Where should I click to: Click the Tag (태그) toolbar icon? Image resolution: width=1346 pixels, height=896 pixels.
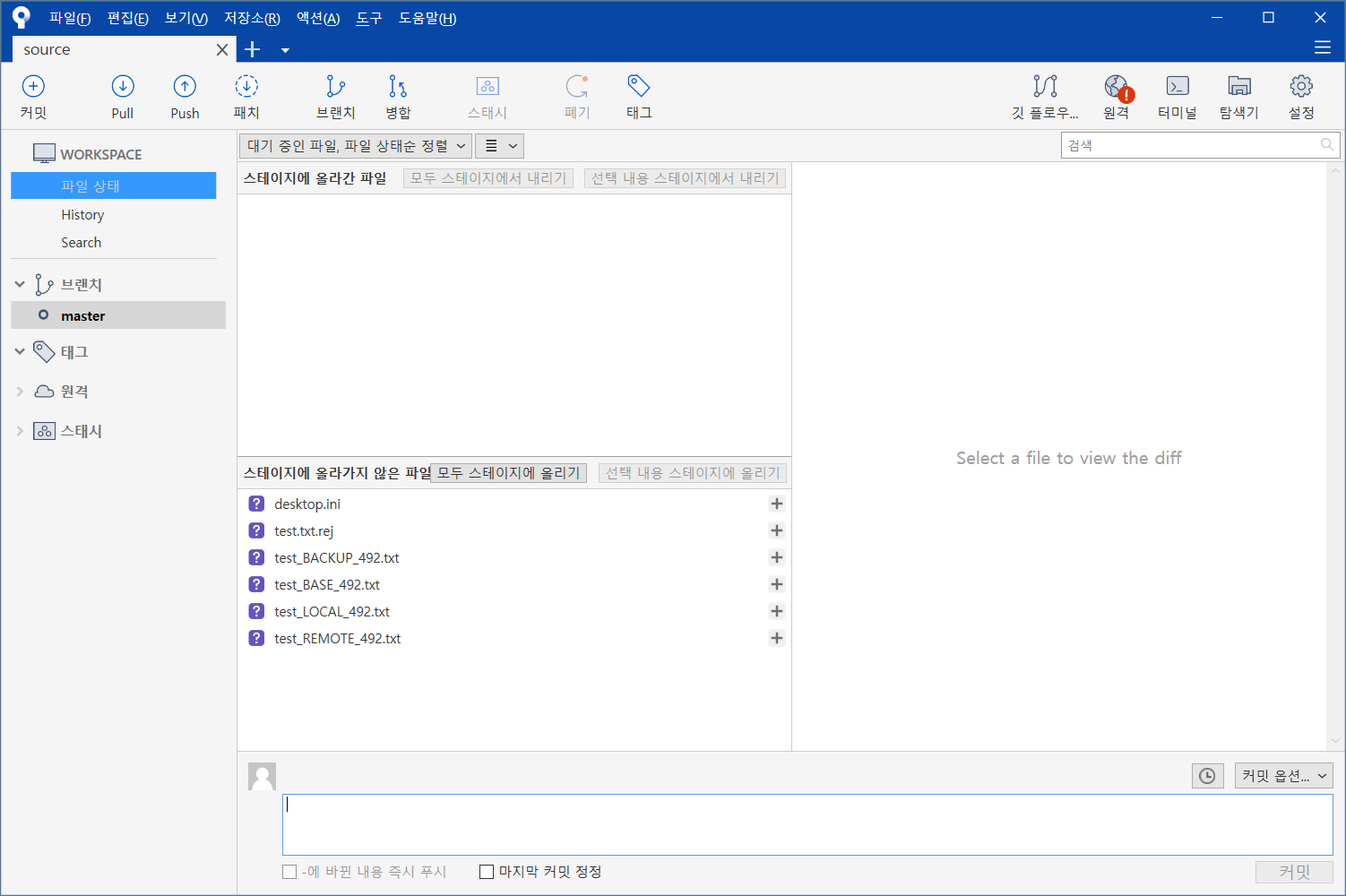(x=639, y=97)
